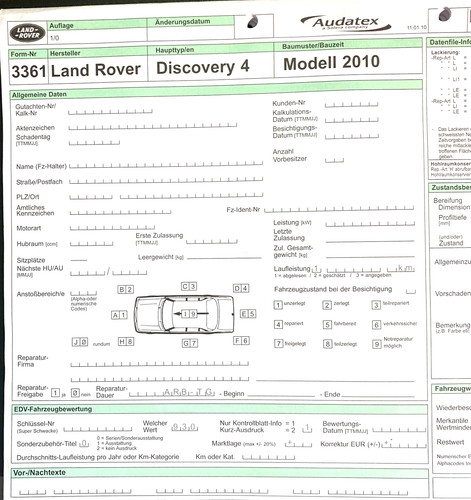Click the Besichtigungs-Datum field
Screen dimensions: 471x500
coord(352,136)
